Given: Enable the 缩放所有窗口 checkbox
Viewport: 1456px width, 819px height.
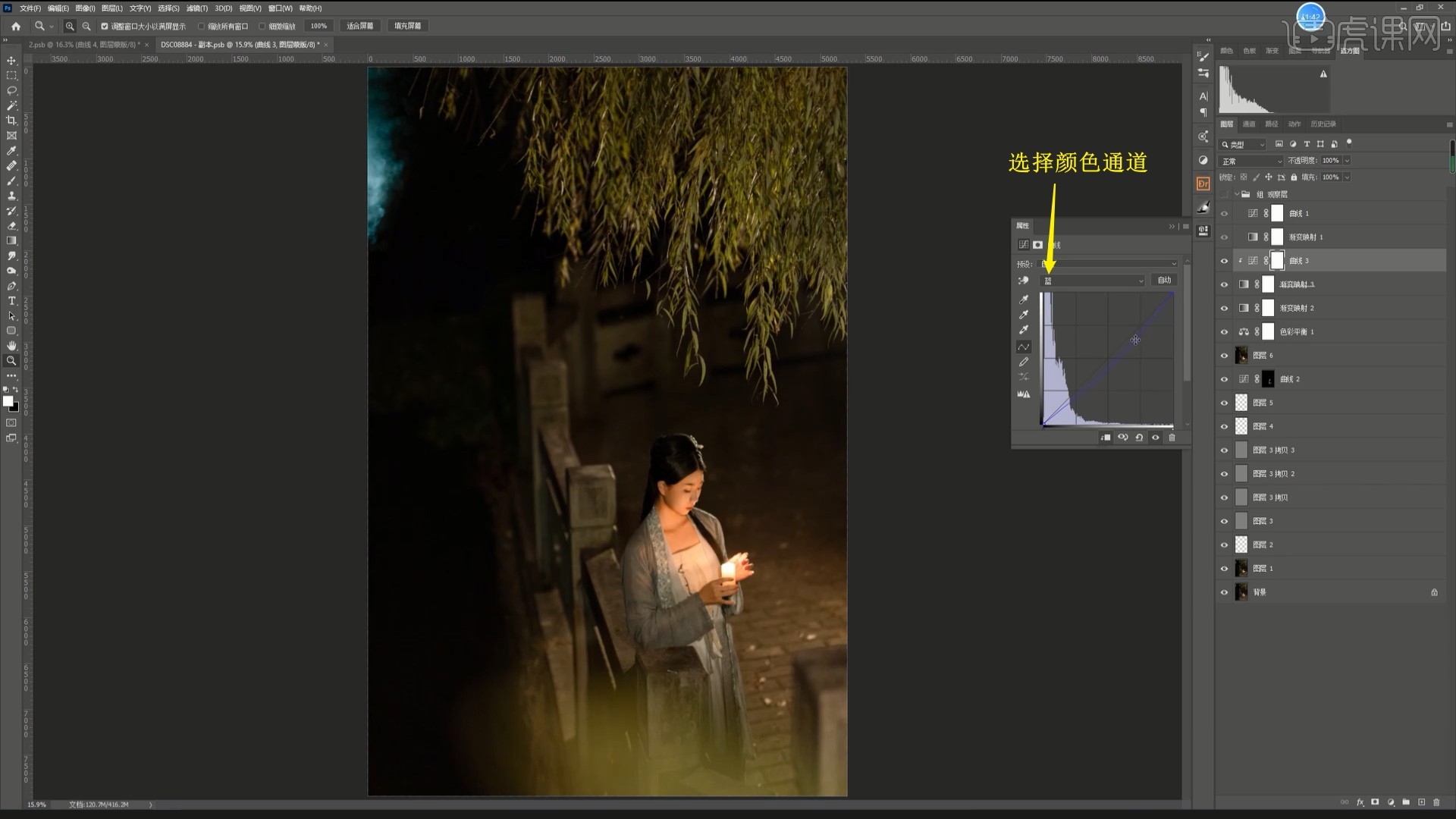Looking at the screenshot, I should pyautogui.click(x=201, y=26).
